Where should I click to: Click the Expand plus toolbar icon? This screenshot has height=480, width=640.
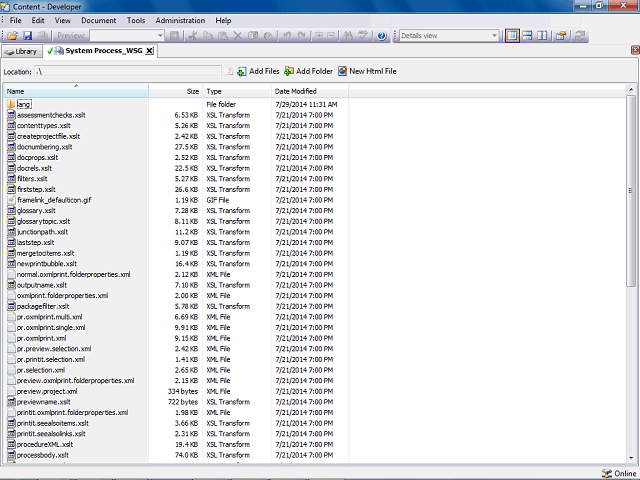click(x=319, y=36)
